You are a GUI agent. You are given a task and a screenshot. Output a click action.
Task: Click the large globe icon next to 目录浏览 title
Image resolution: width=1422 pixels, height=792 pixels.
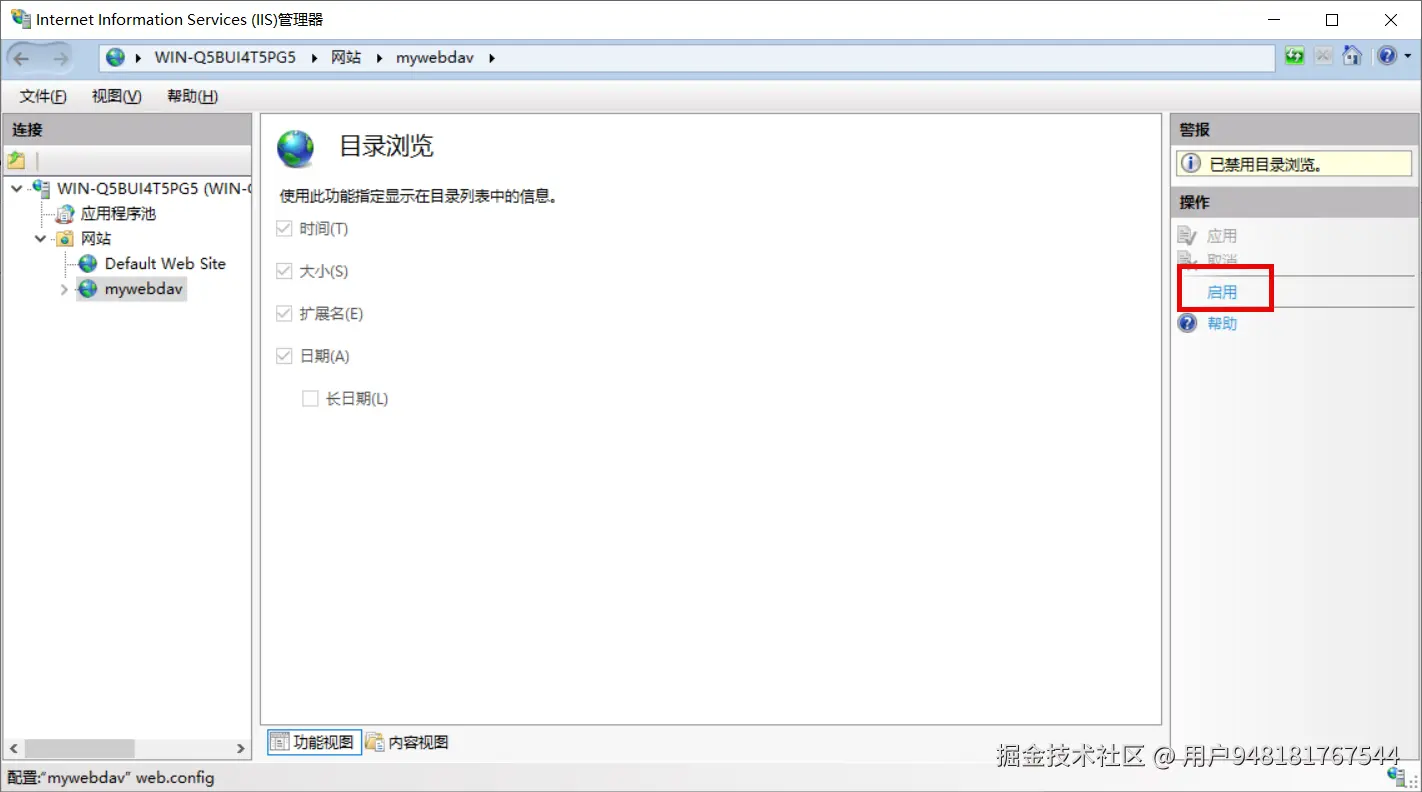(296, 148)
